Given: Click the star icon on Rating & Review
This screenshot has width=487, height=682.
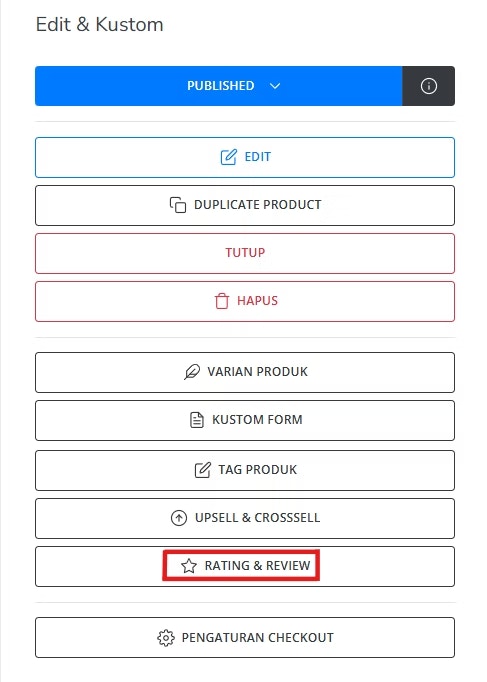Looking at the screenshot, I should click(x=189, y=566).
